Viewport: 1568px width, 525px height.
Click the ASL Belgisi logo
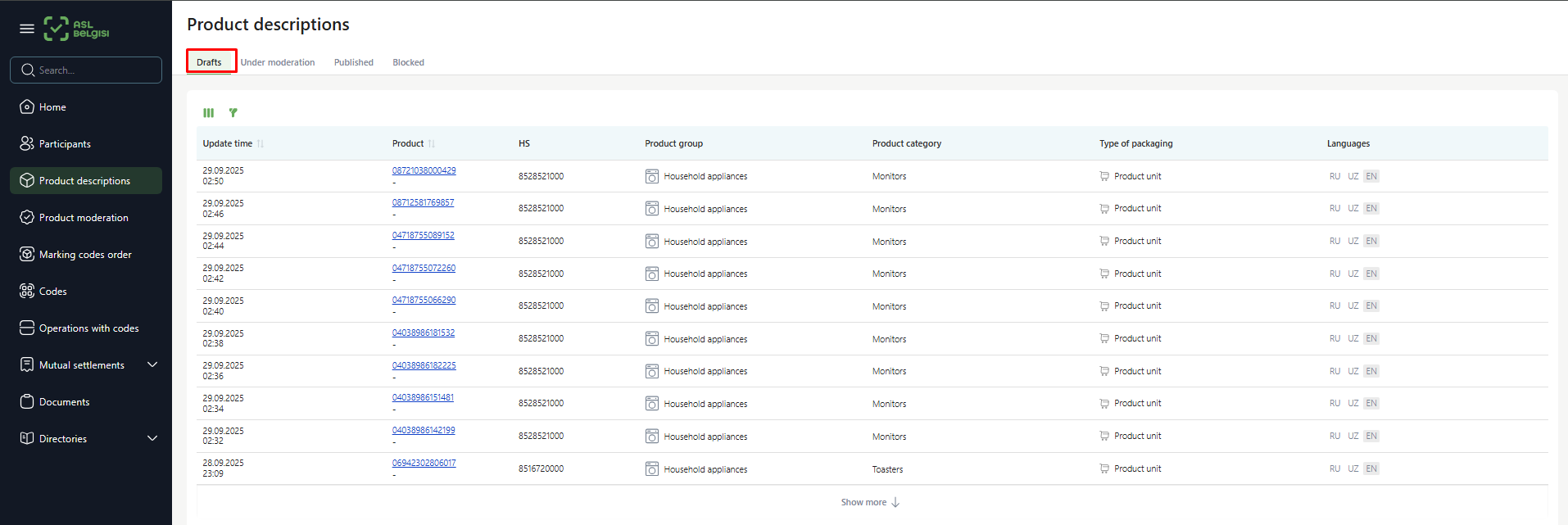(76, 29)
